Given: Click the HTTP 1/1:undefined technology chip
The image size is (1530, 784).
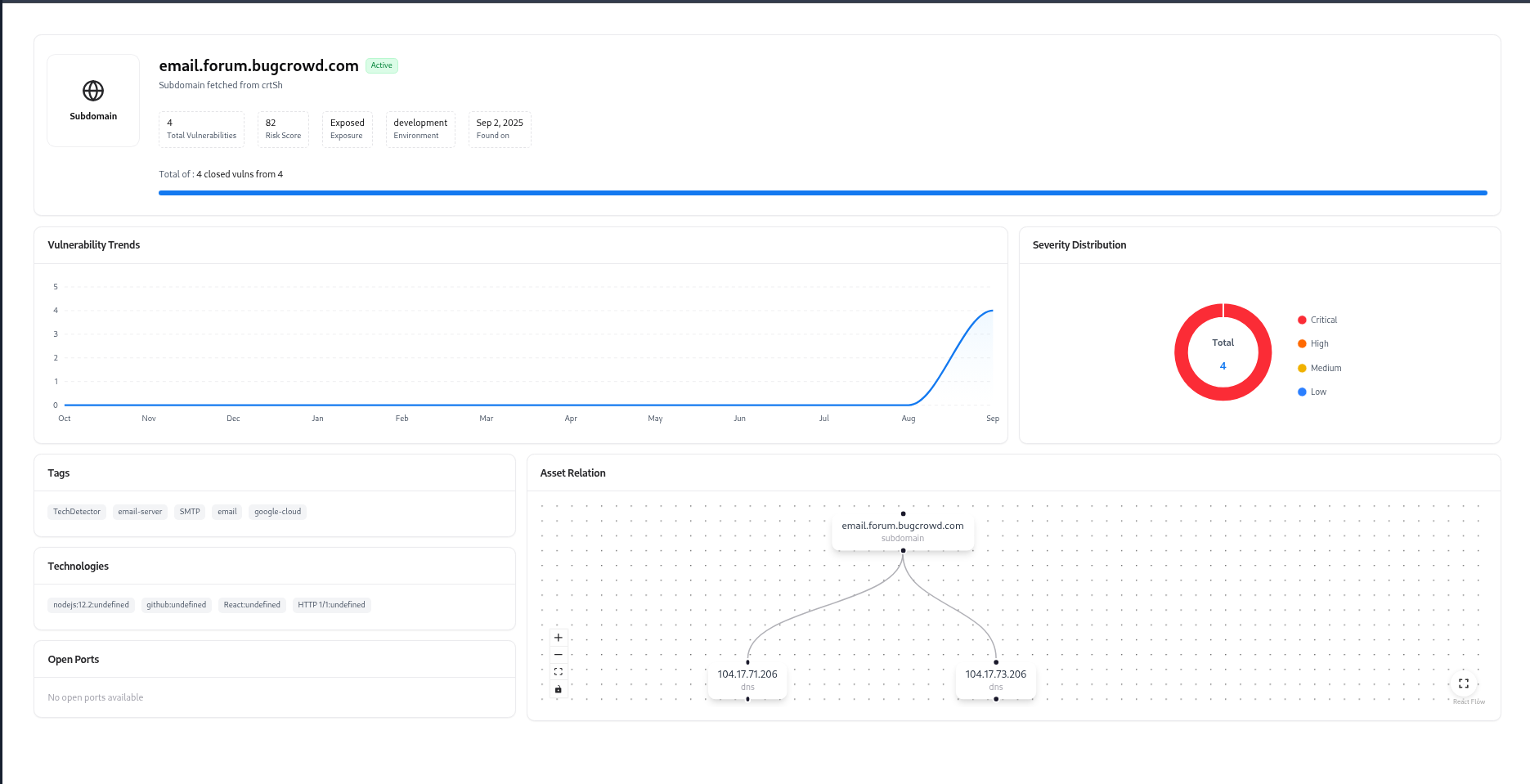Looking at the screenshot, I should click(x=331, y=605).
